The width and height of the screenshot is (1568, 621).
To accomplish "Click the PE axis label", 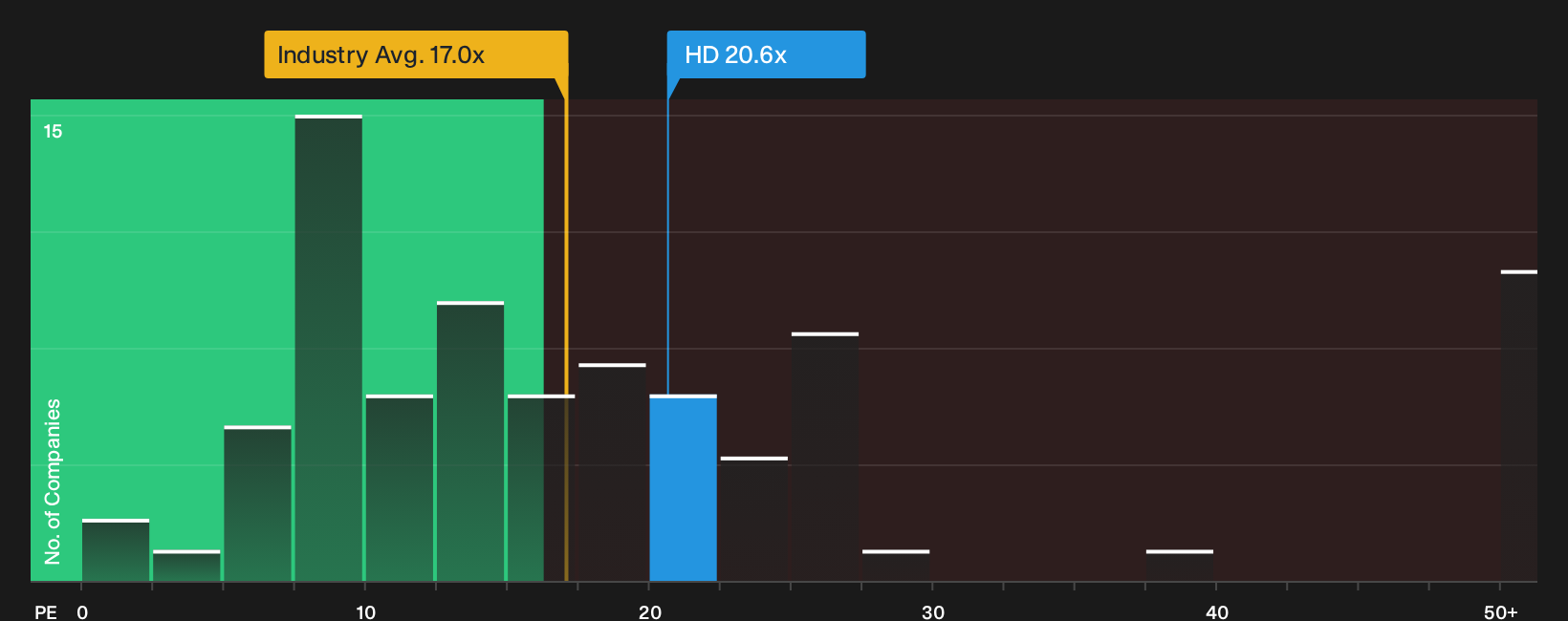I will [46, 611].
